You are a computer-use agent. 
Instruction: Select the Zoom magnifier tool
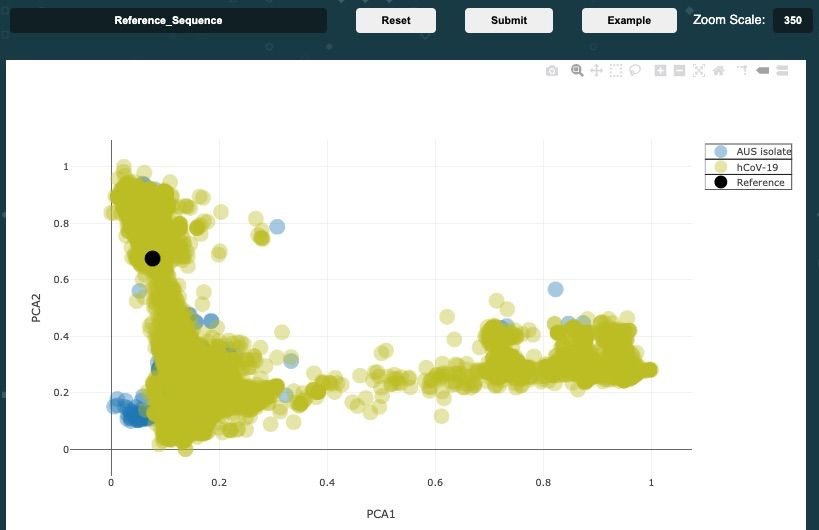click(x=577, y=70)
